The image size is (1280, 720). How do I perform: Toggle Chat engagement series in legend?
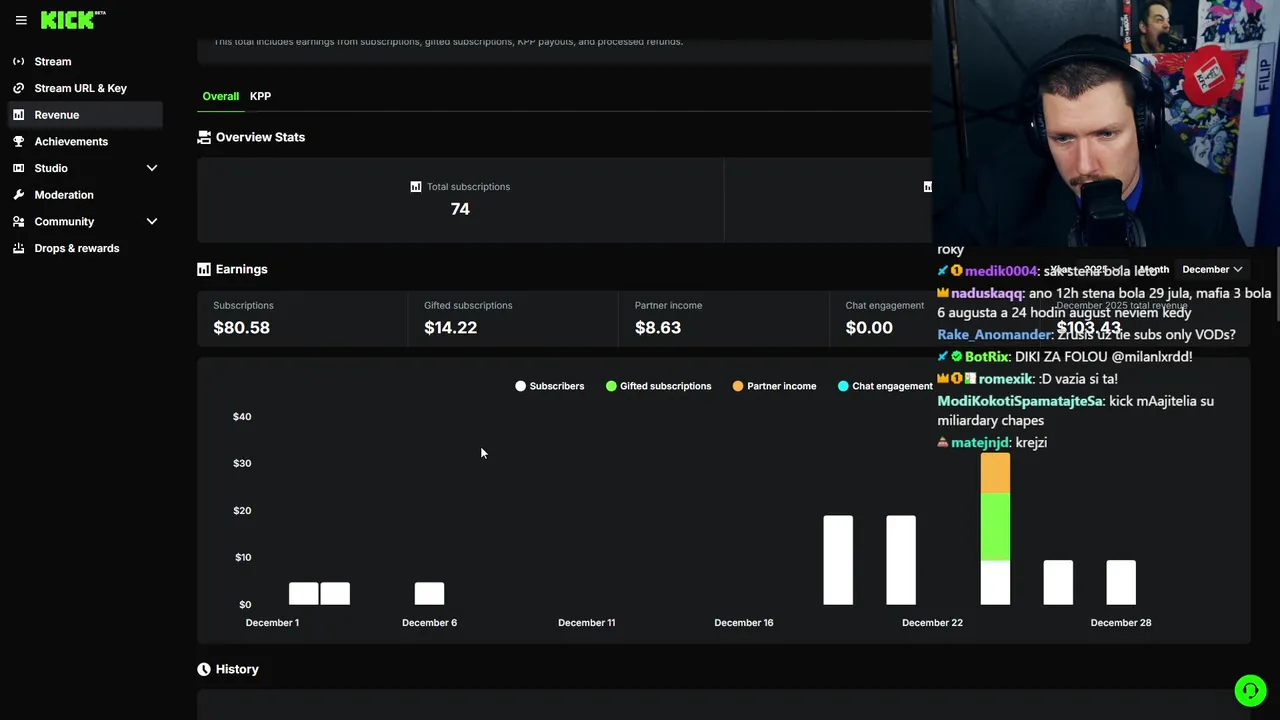[885, 386]
